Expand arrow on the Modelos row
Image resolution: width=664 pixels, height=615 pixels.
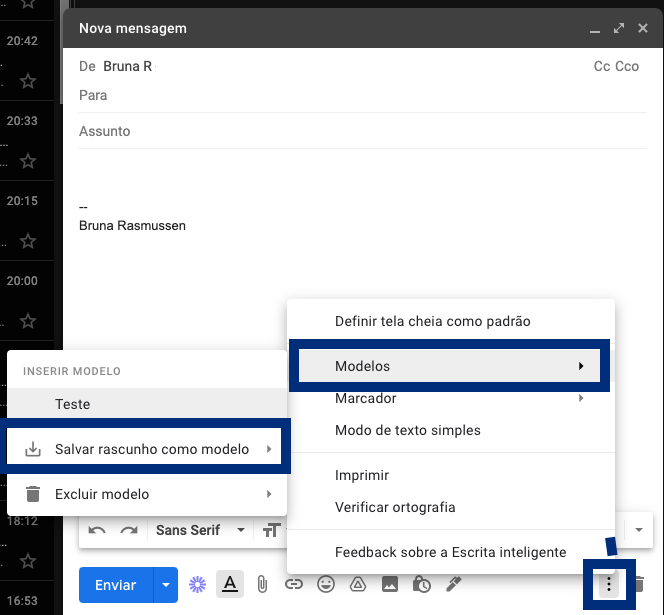click(581, 366)
